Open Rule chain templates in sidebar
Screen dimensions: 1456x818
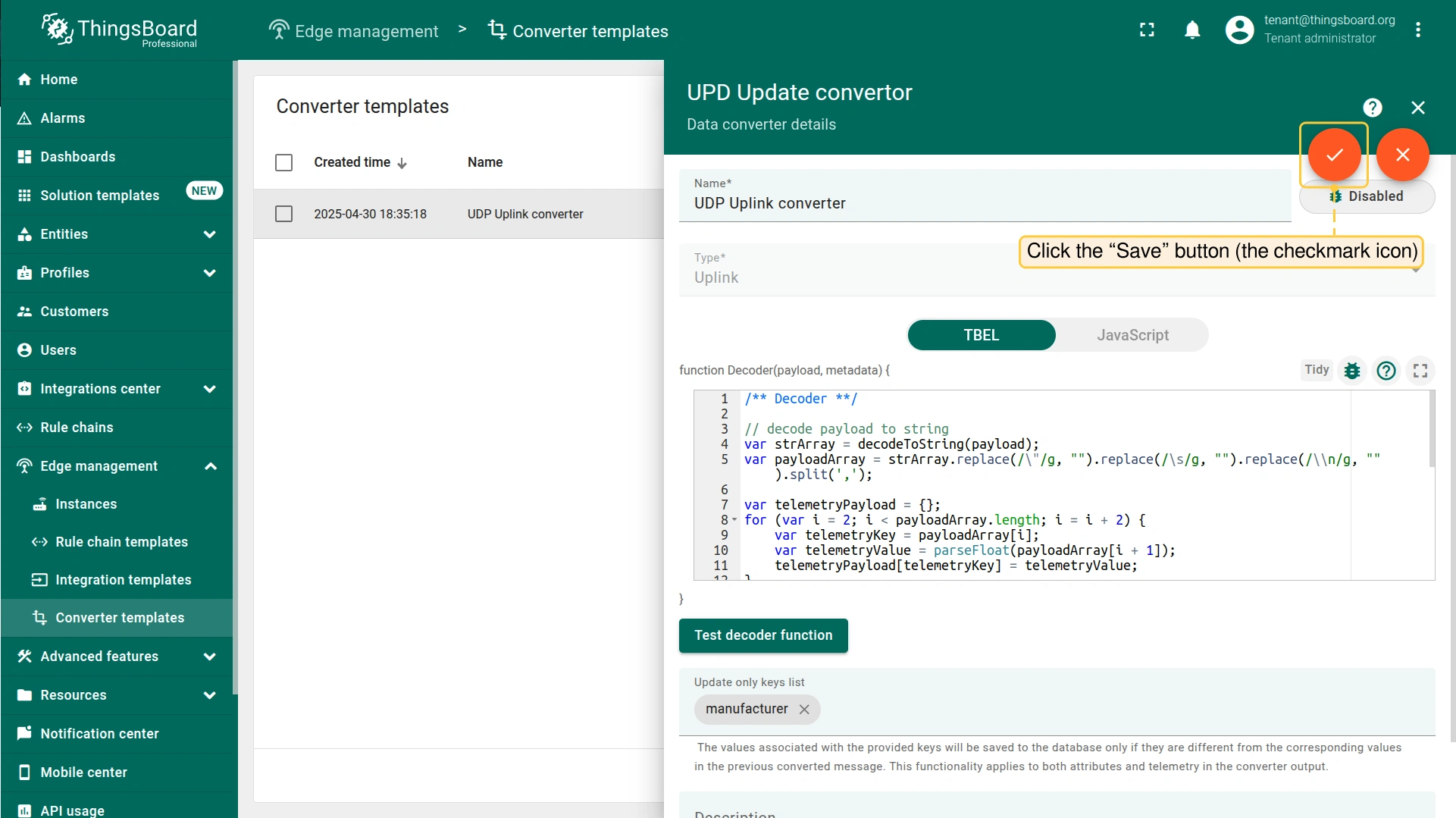click(121, 542)
